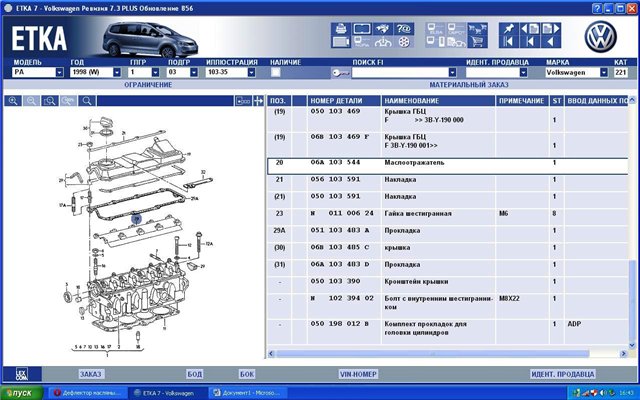Screen dimensions: 640x400
Task: Click the multiple shopping carts icon
Action: 478,29
